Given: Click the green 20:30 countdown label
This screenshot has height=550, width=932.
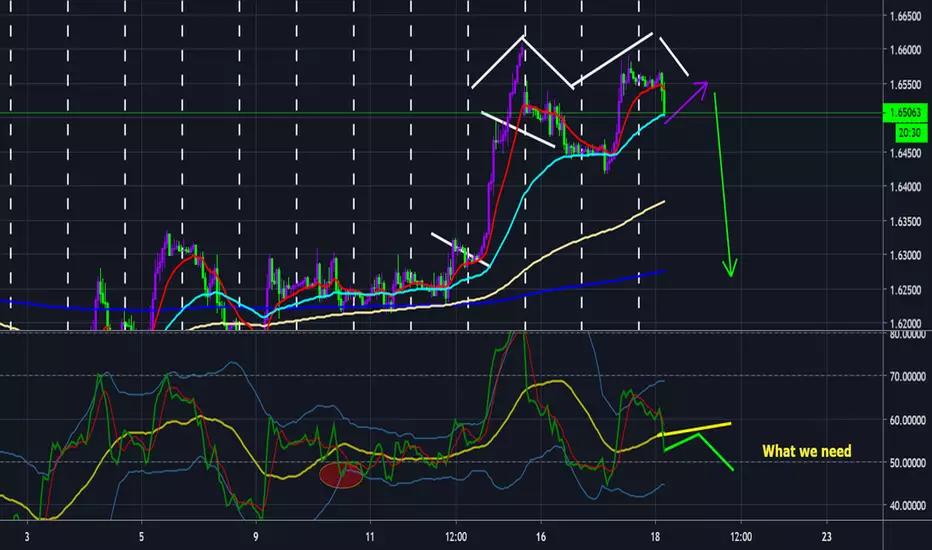Looking at the screenshot, I should point(911,133).
